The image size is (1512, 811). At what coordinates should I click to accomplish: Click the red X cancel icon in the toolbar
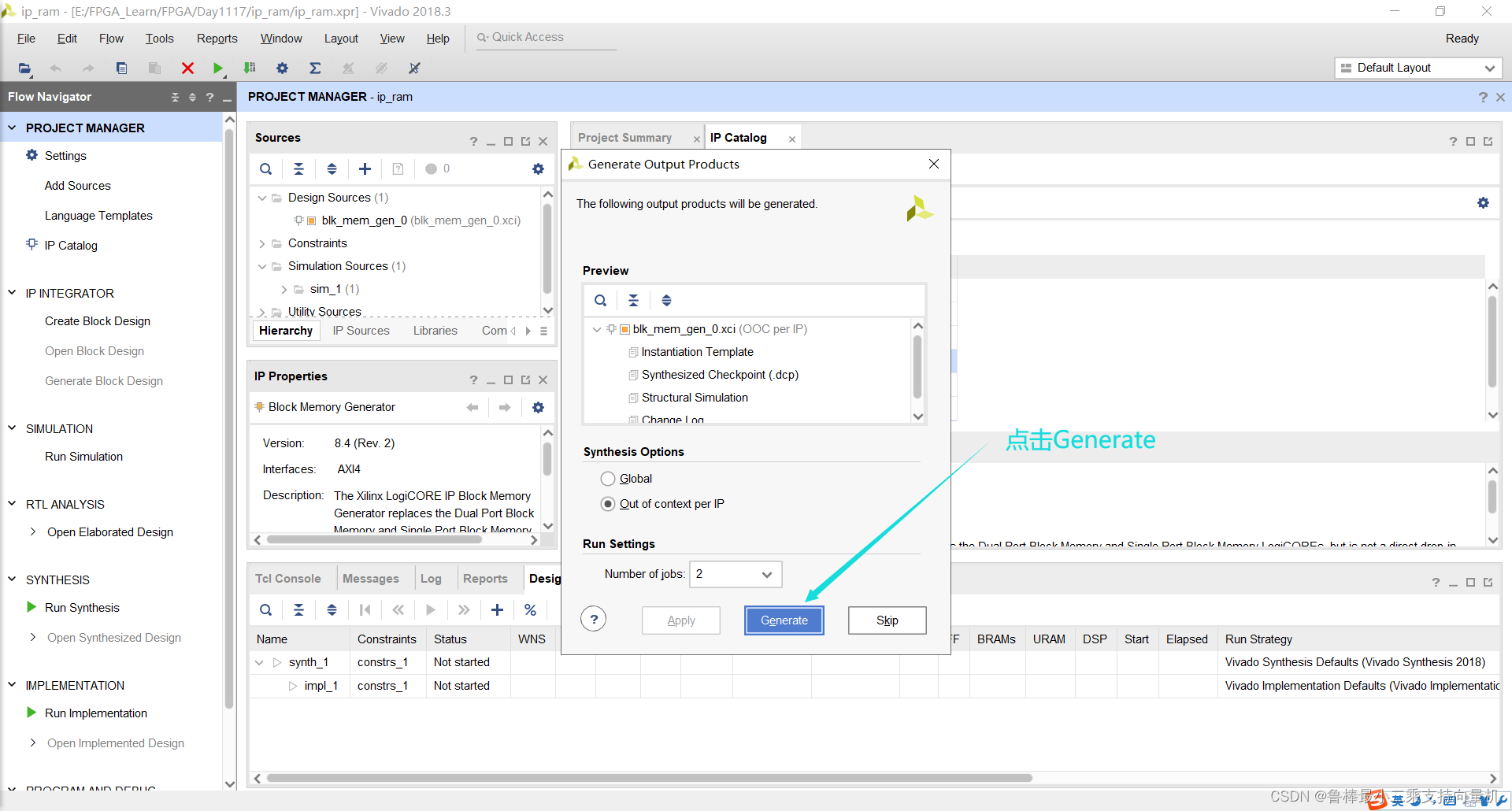point(187,69)
